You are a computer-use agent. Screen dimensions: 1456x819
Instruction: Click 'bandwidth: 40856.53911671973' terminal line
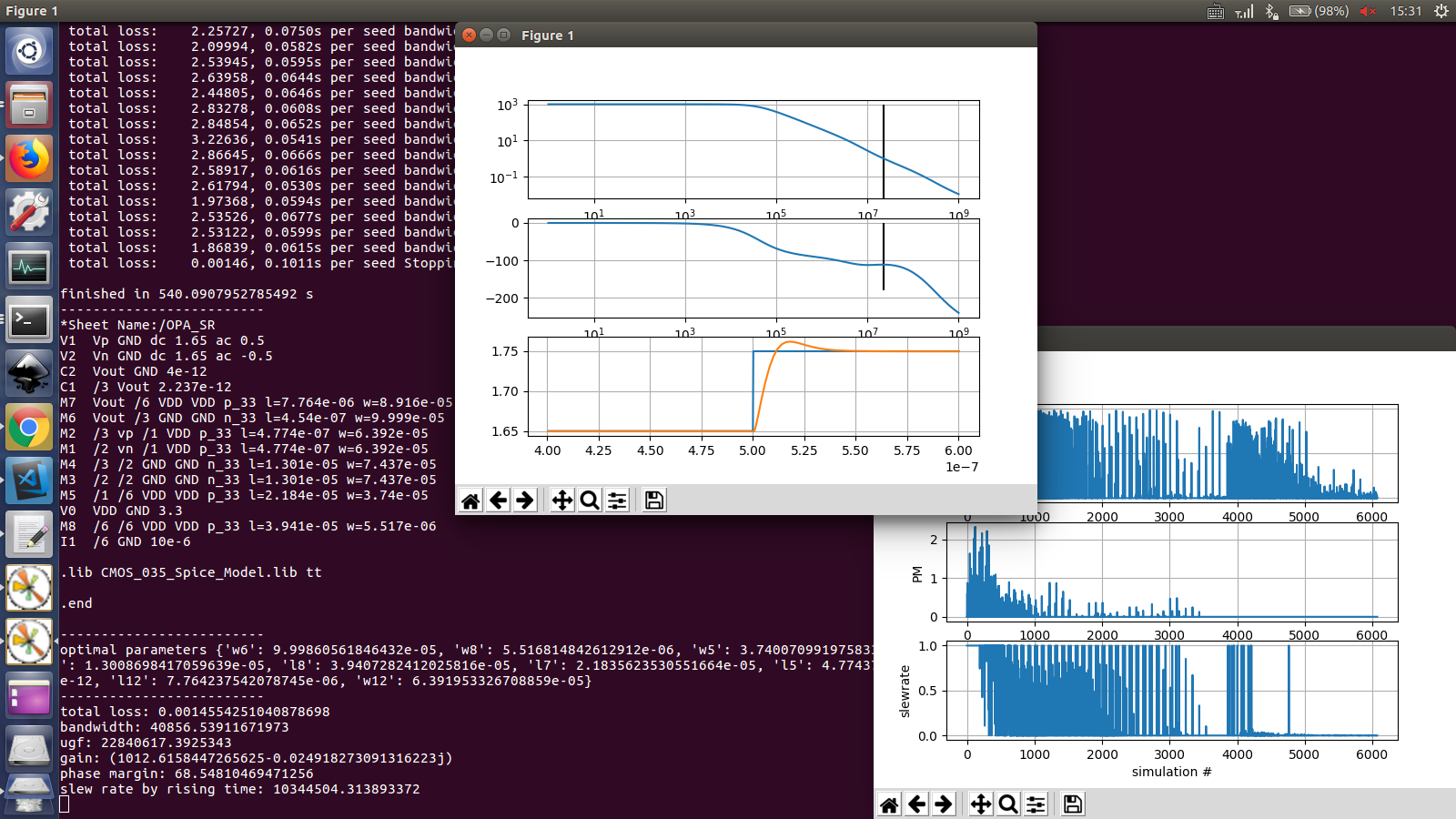[x=175, y=727]
